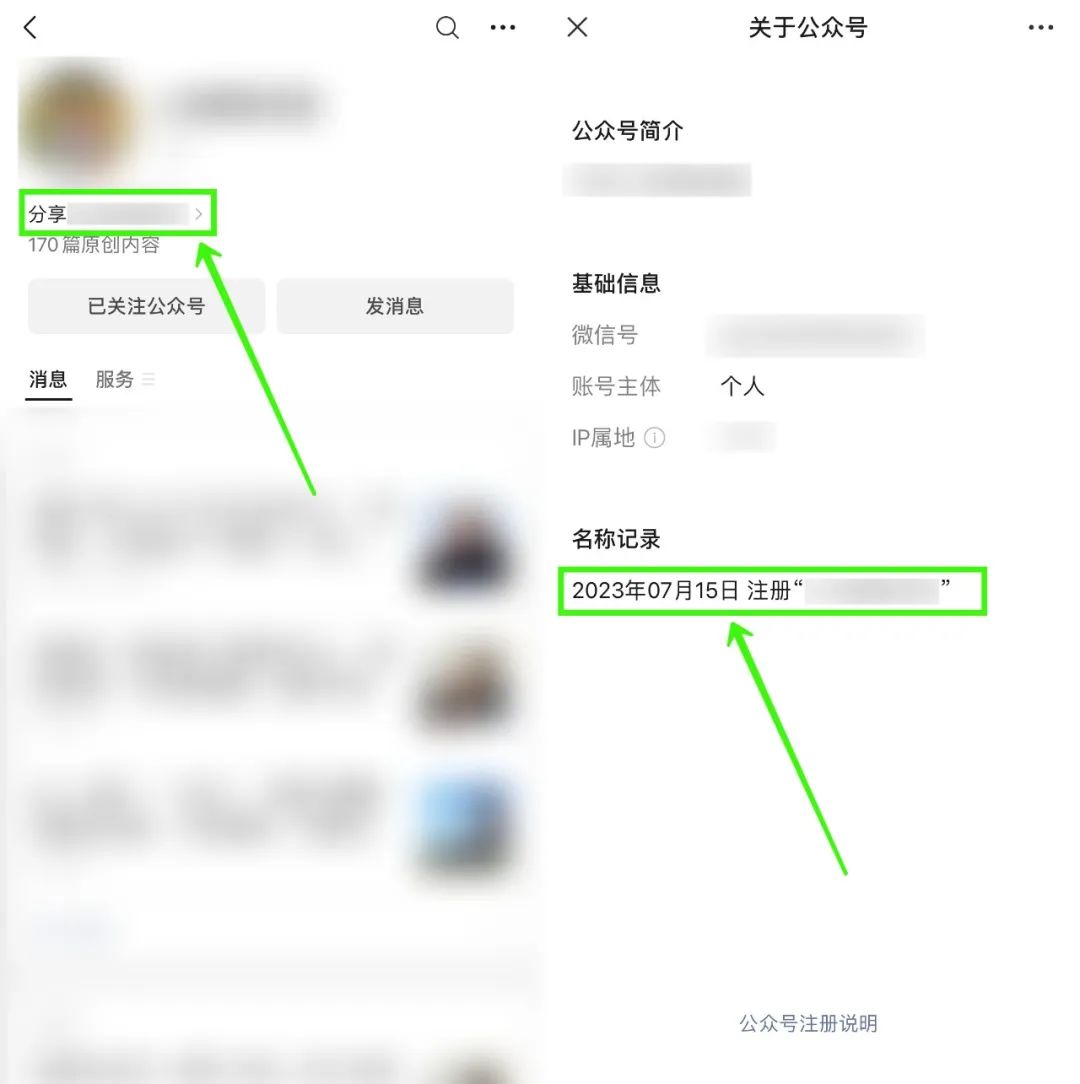1080x1084 pixels.
Task: Tap the back arrow on the profile page
Action: coord(30,28)
